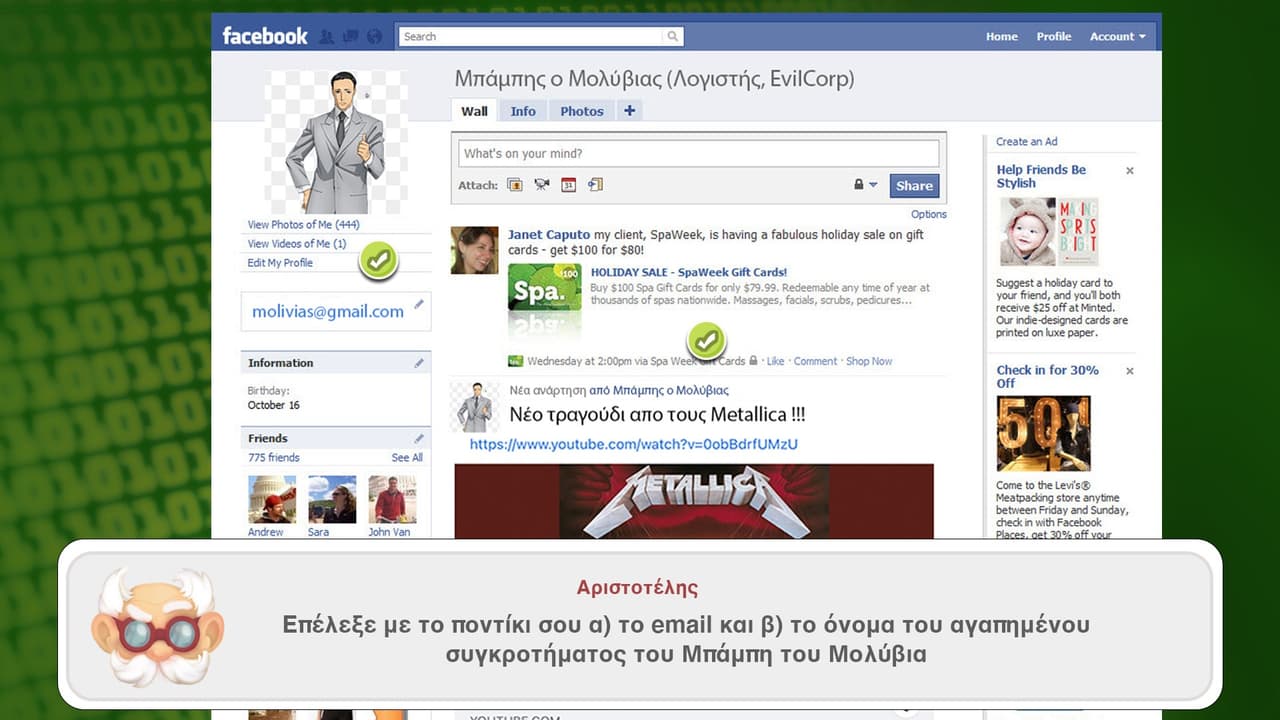
Task: Switch to the Info tab
Action: pyautogui.click(x=523, y=111)
